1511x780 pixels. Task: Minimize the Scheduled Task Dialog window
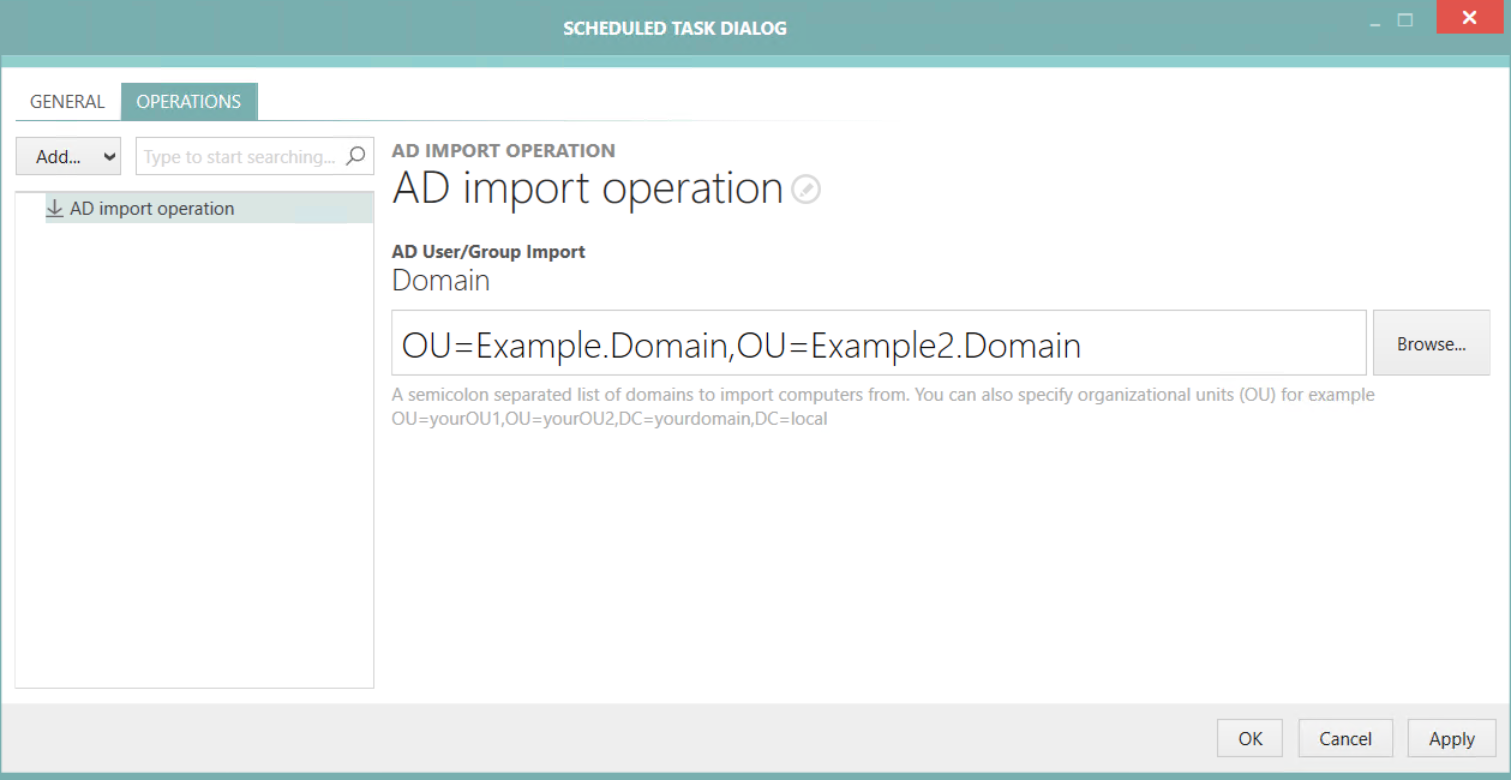click(1376, 22)
